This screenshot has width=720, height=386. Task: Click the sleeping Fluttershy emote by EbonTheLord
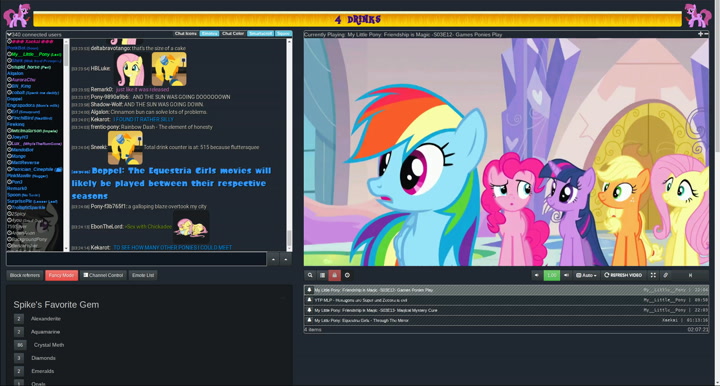coord(191,227)
